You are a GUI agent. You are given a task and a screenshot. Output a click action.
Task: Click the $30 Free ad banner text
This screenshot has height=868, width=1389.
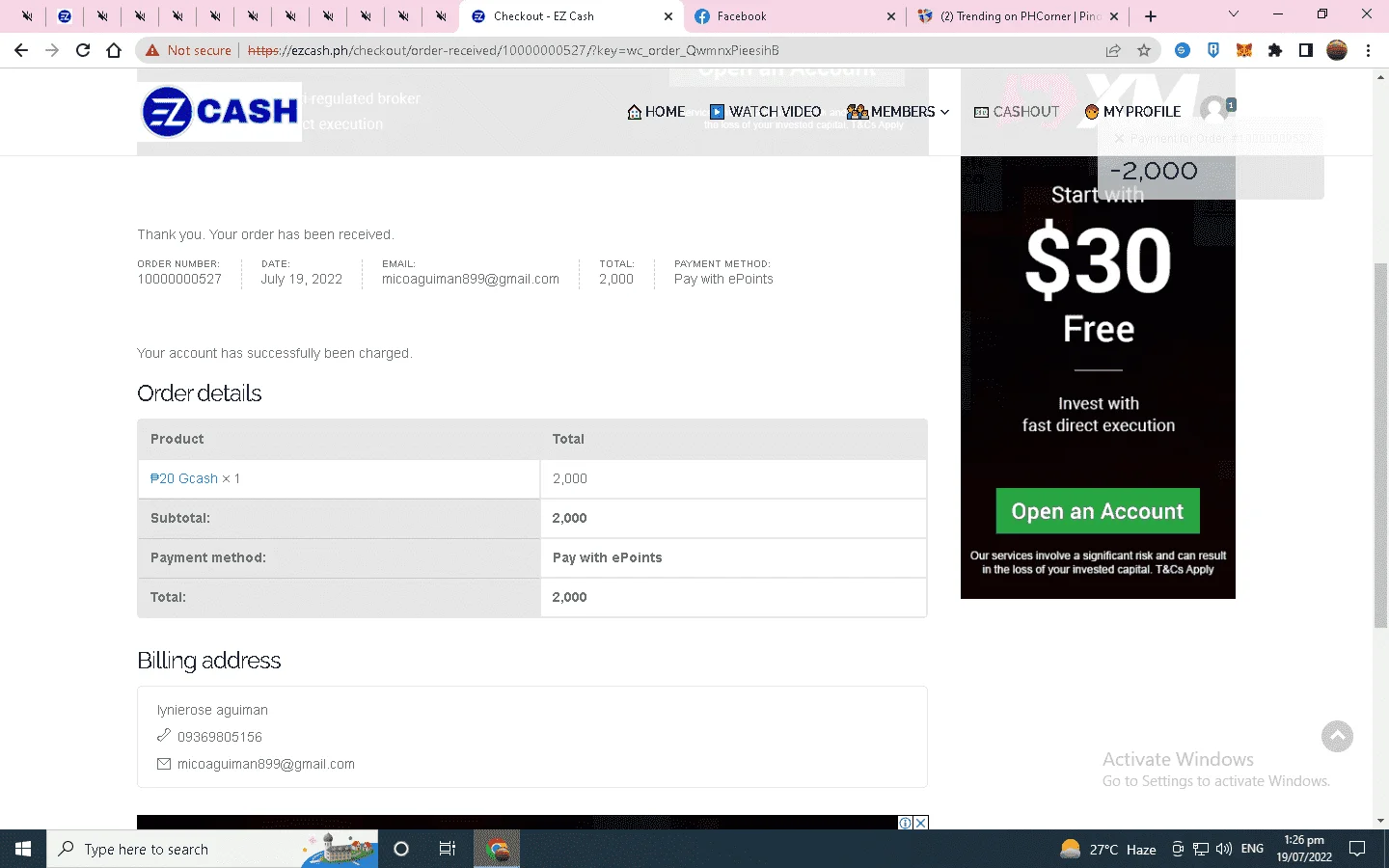coord(1099,285)
